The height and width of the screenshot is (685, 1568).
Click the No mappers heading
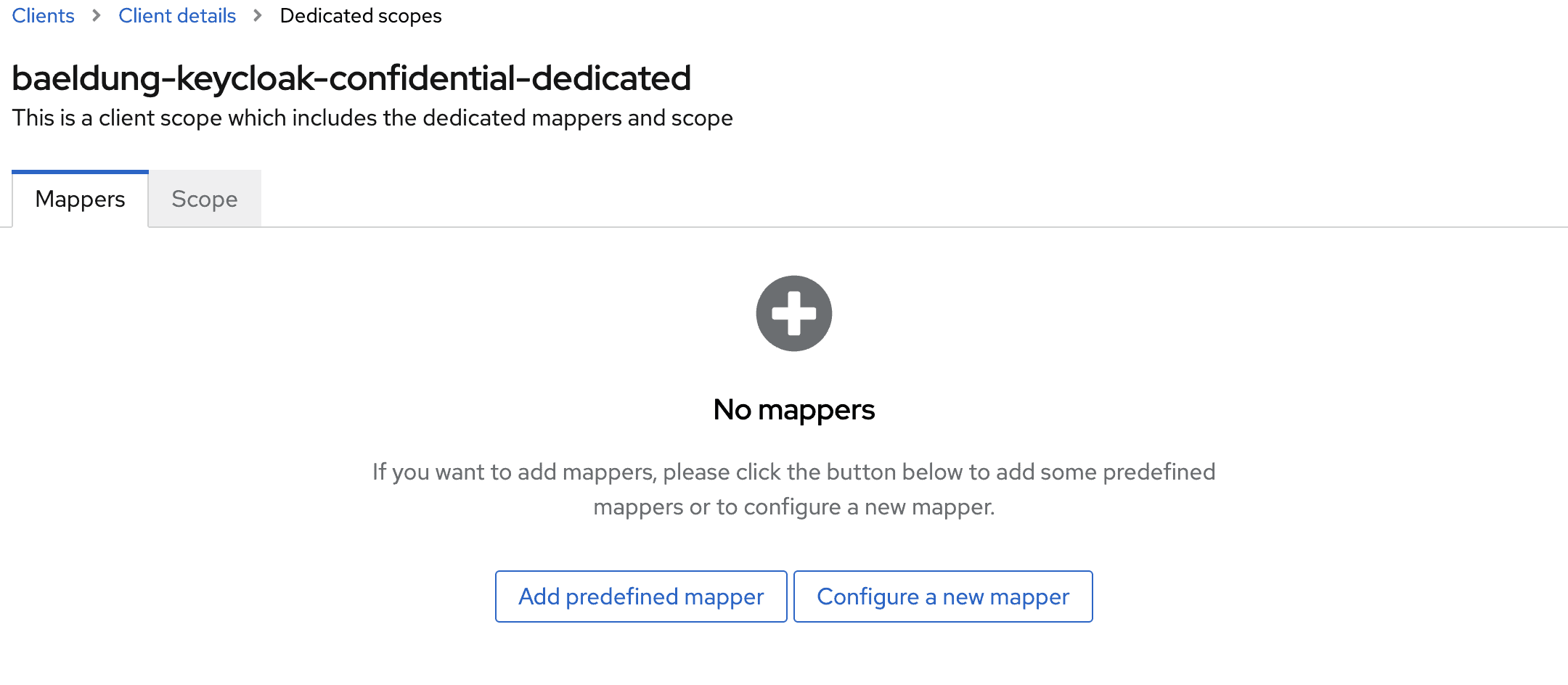(x=793, y=410)
